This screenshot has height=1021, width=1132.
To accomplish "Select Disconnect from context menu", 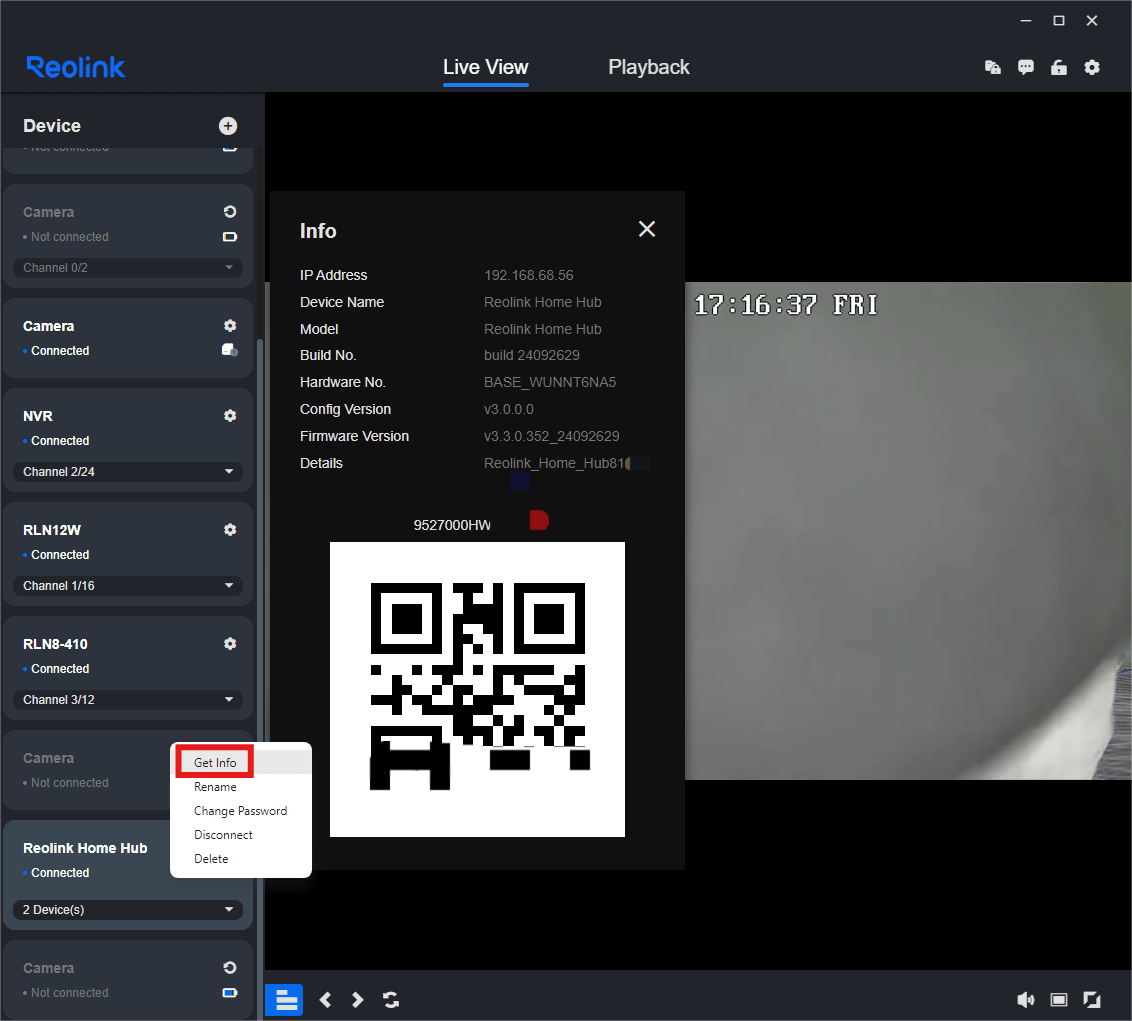I will 223,835.
